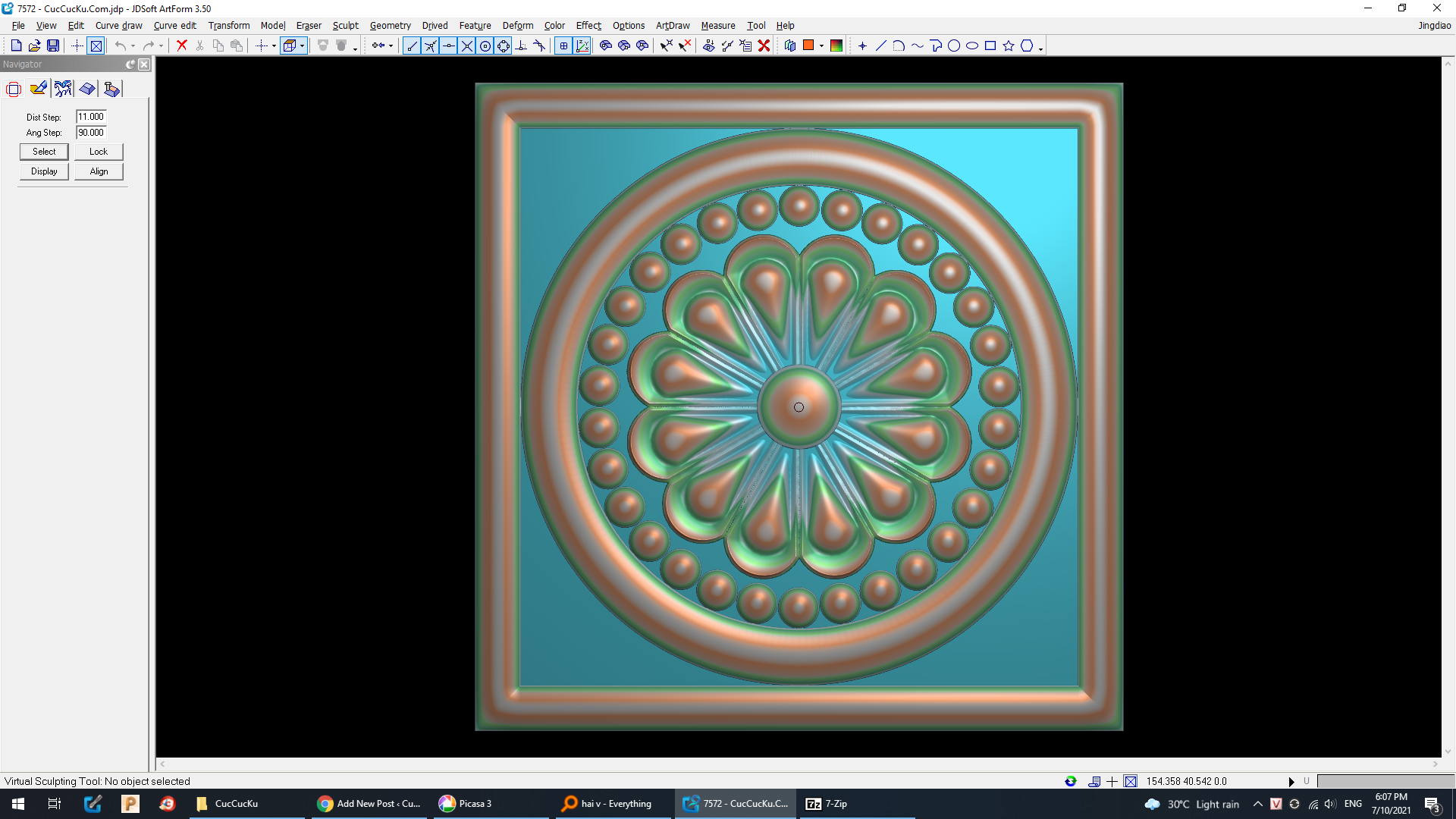Choose the ellipse draw tool
Image resolution: width=1456 pixels, height=819 pixels.
972,45
